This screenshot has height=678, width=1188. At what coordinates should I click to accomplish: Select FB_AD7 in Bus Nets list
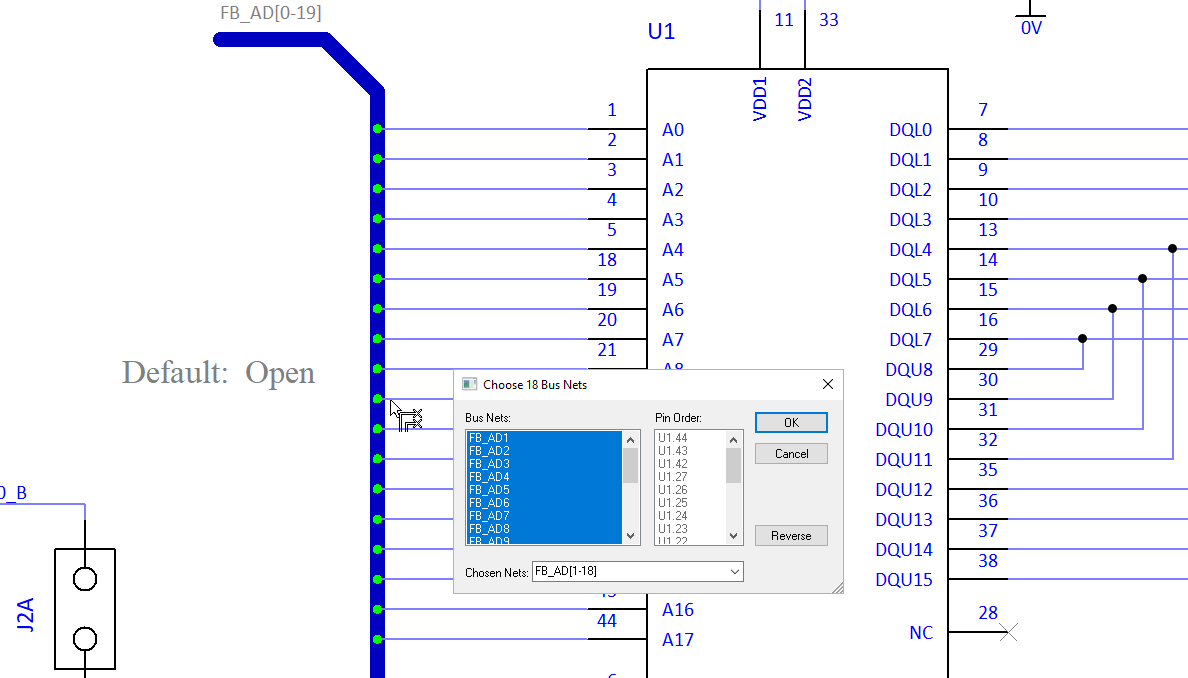point(544,515)
